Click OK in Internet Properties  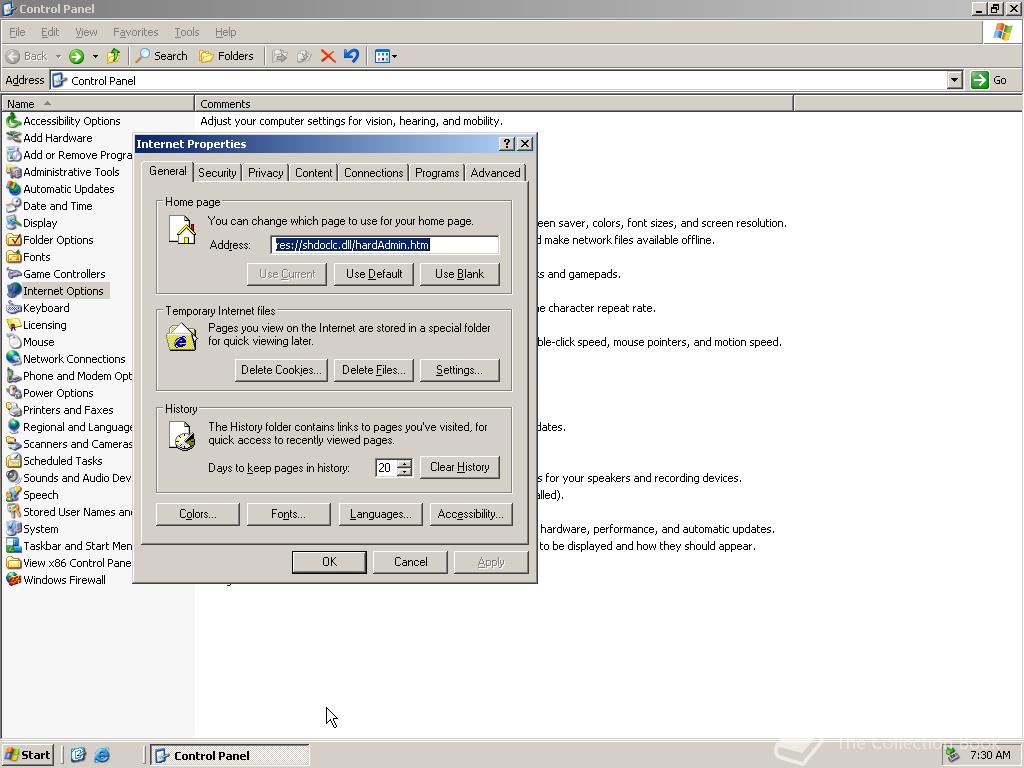pos(329,562)
